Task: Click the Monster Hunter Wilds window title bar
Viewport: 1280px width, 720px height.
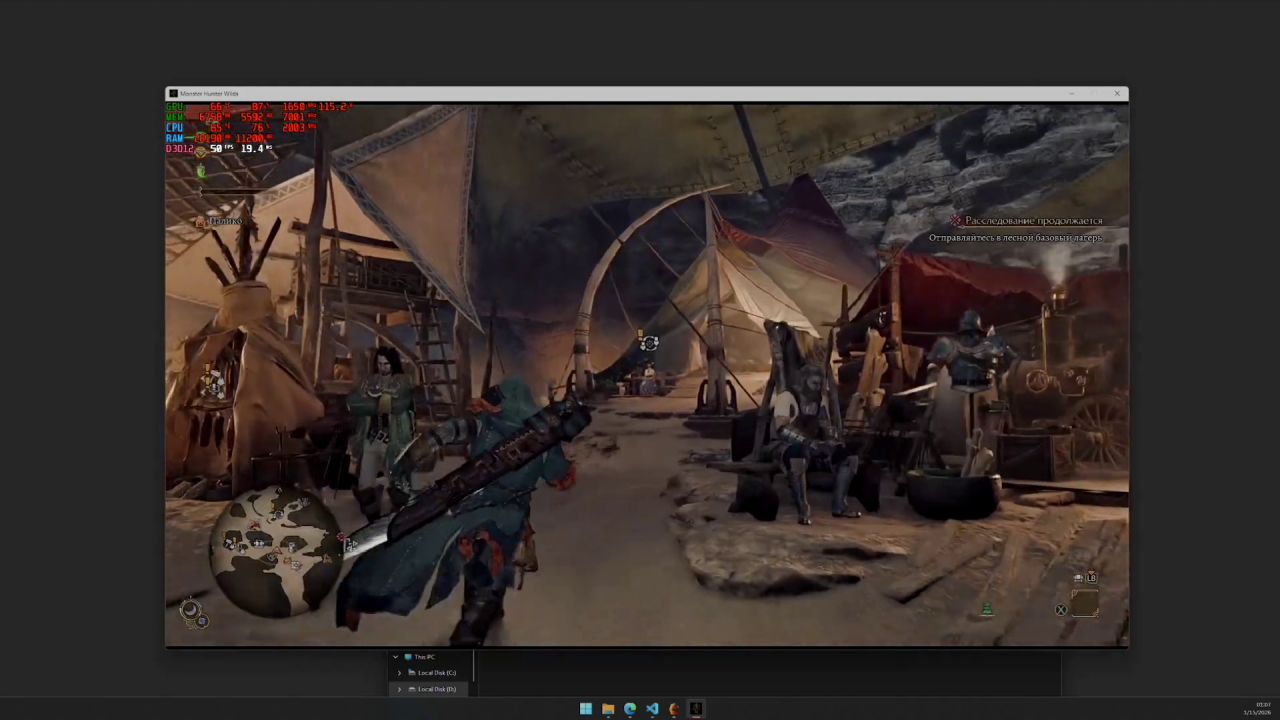Action: click(647, 93)
